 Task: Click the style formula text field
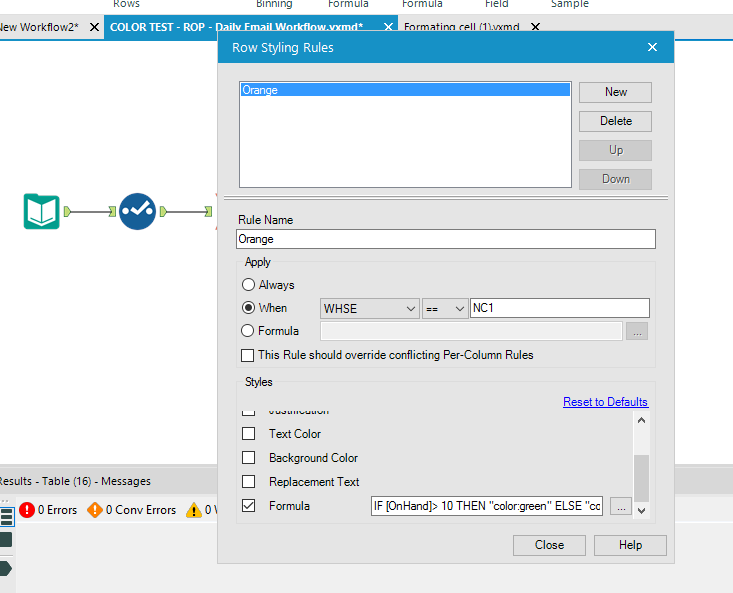[x=487, y=506]
